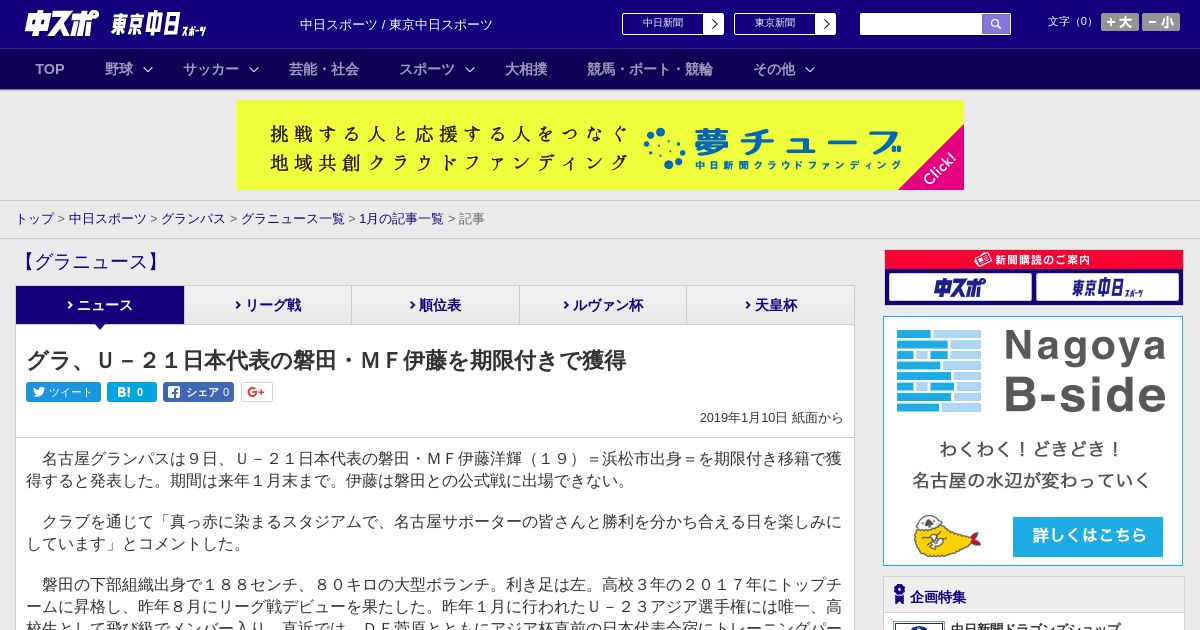This screenshot has height=630, width=1200.
Task: Switch to the 順位表 tab
Action: click(x=436, y=305)
